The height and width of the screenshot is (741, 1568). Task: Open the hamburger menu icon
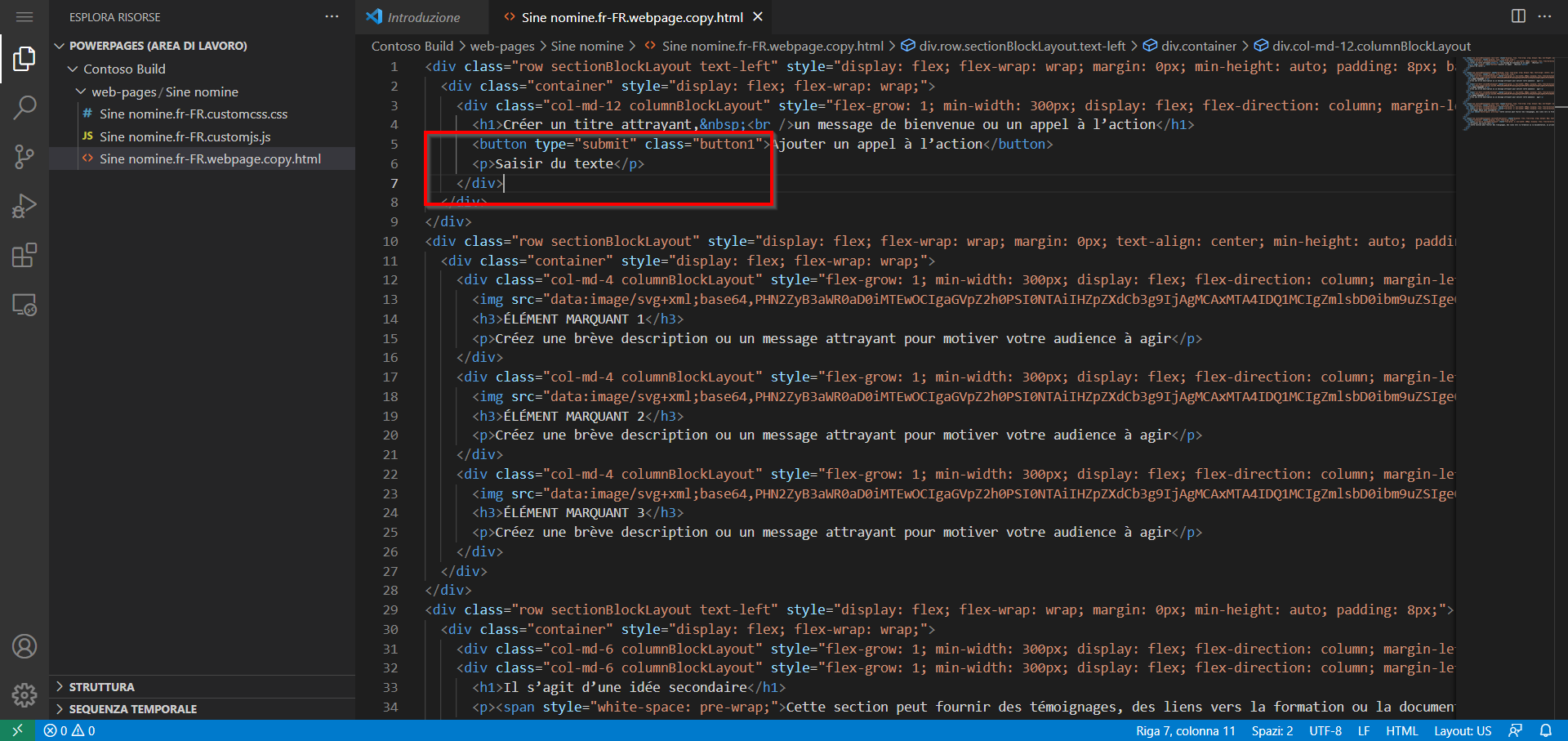24,16
